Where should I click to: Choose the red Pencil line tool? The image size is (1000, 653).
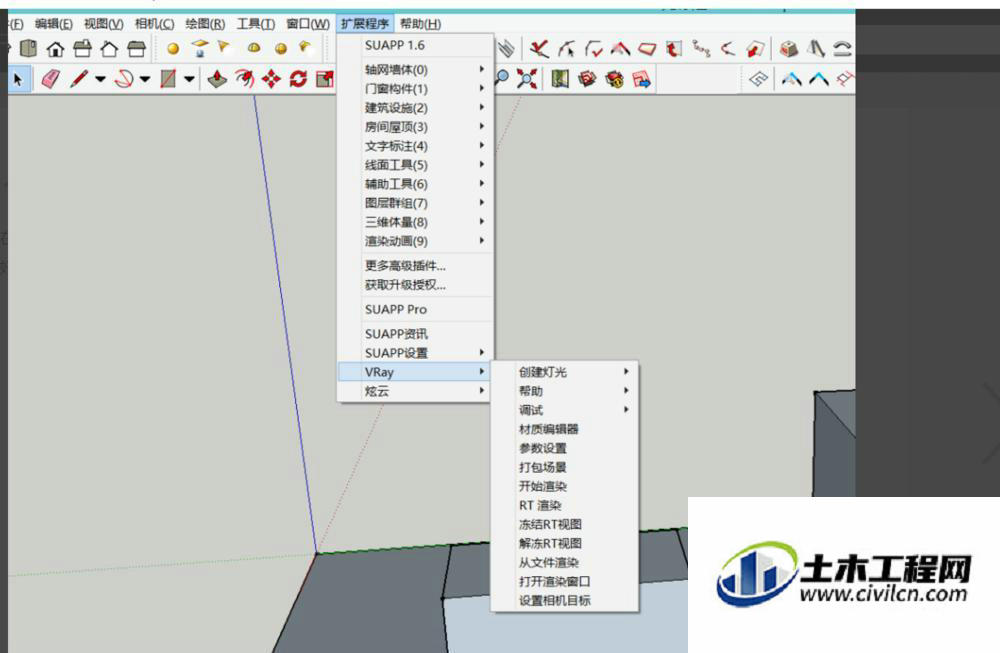pyautogui.click(x=79, y=79)
